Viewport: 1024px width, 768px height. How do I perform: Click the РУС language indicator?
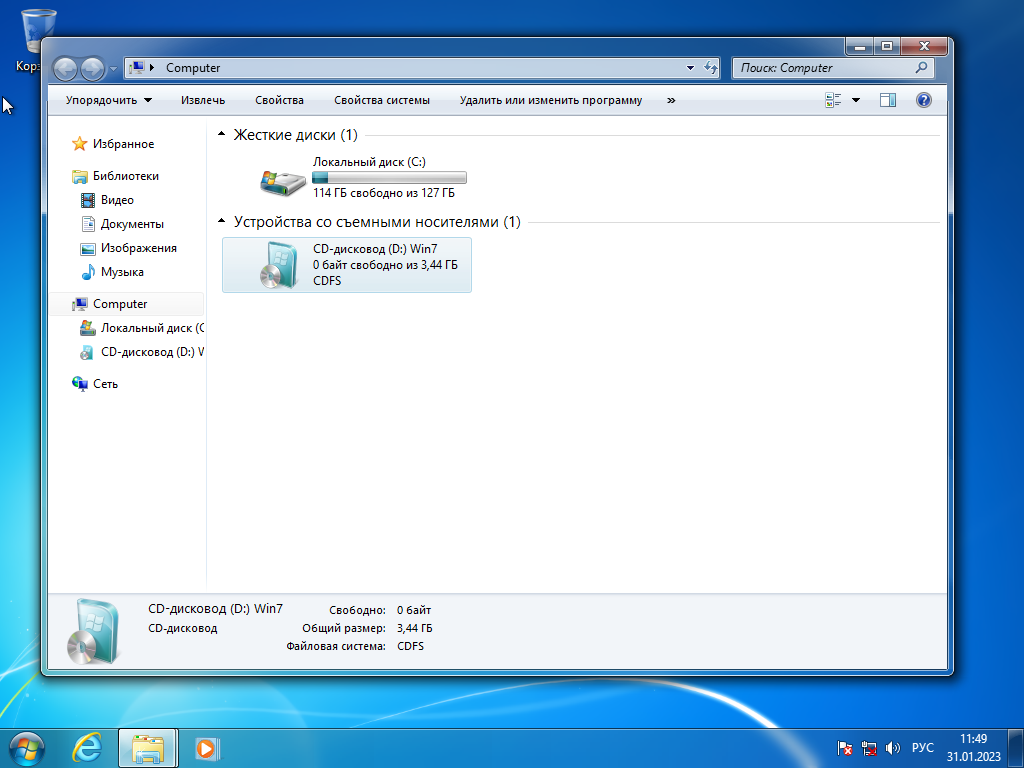[922, 748]
